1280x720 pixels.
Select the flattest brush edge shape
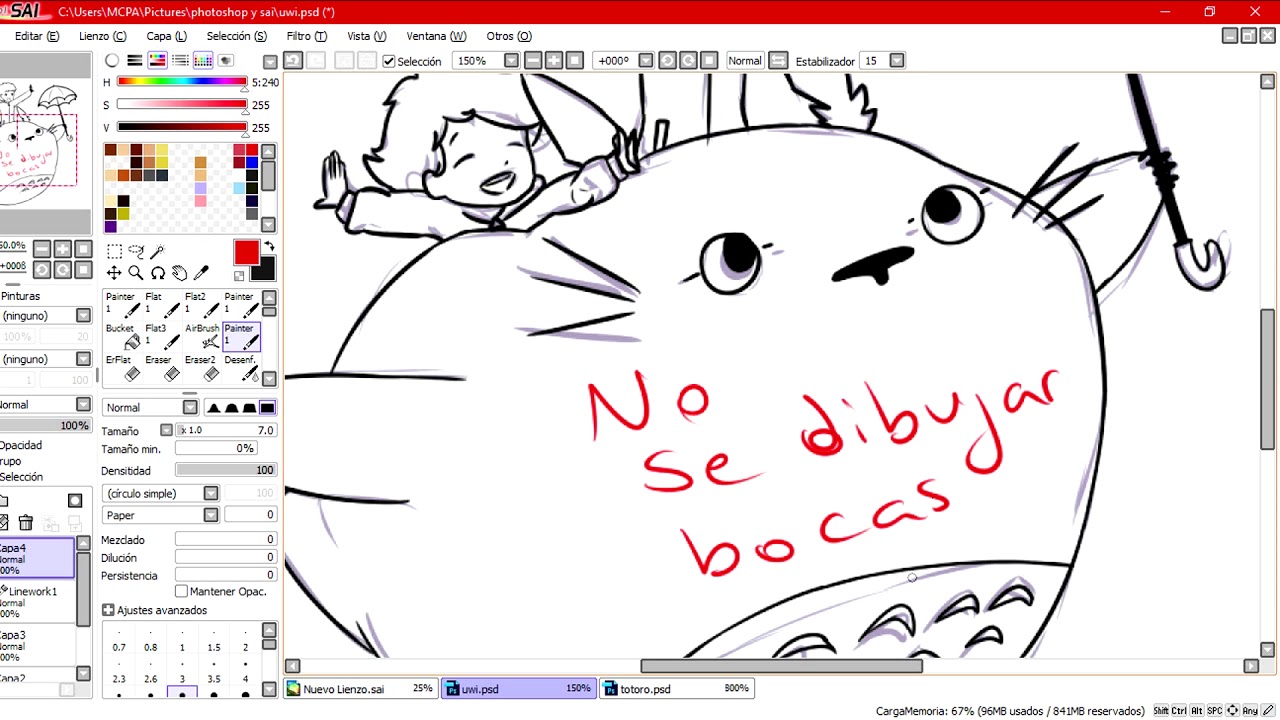[267, 407]
